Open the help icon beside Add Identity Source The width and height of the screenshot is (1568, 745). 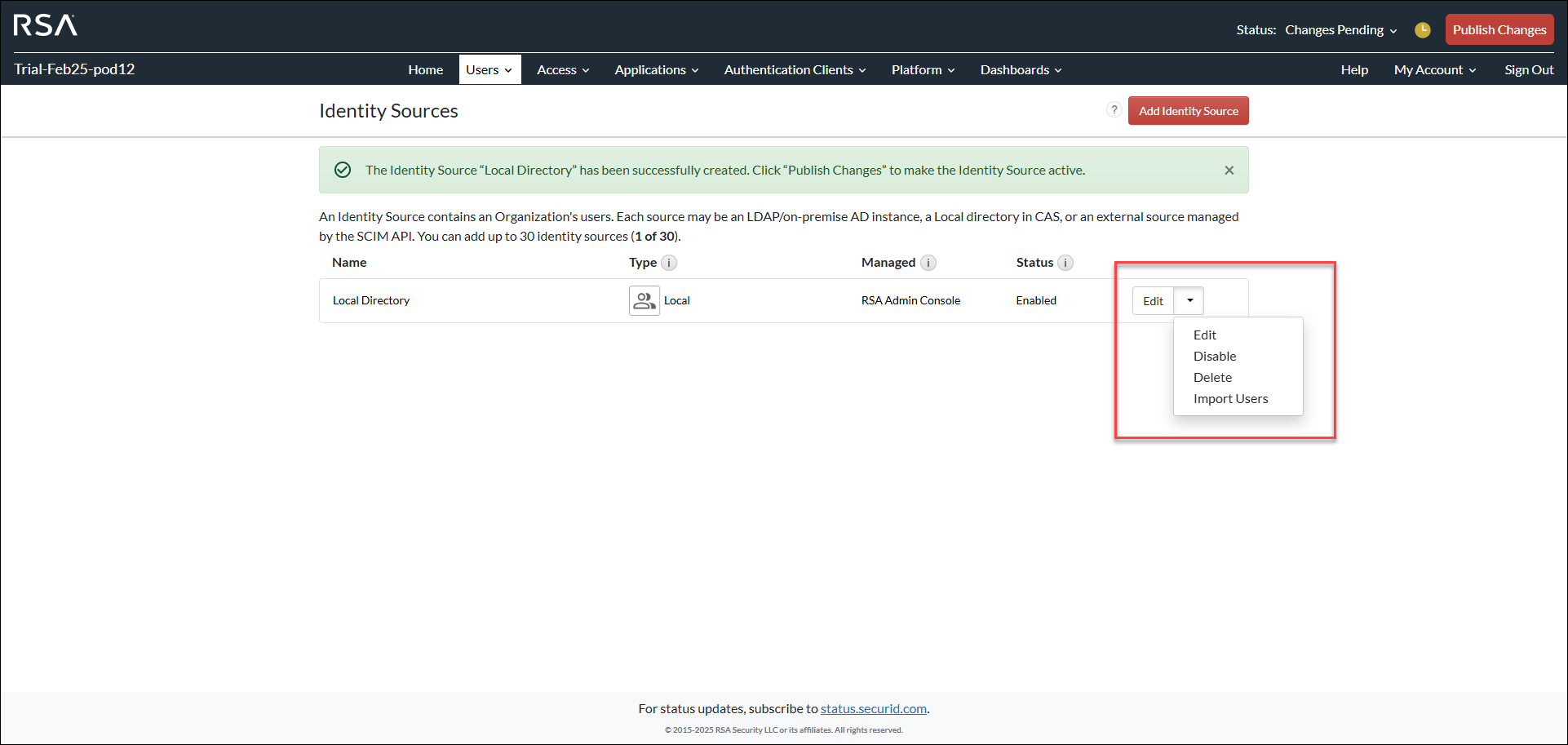1114,109
